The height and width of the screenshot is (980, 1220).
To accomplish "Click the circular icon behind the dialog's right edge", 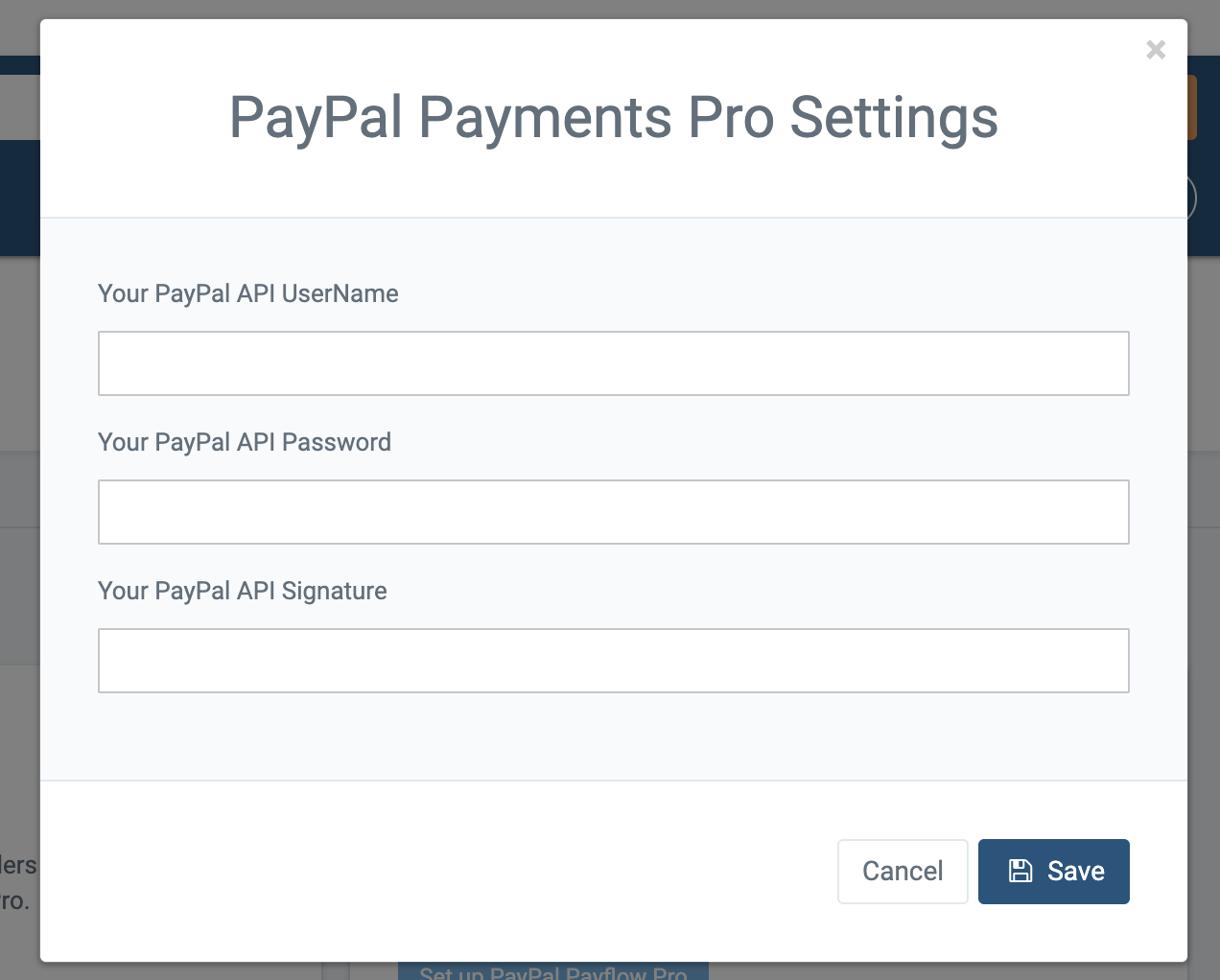I will [1192, 198].
